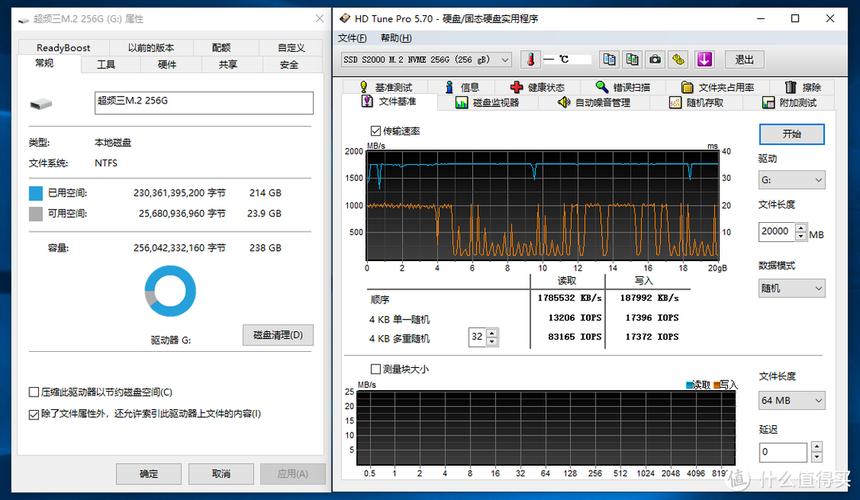Open the Erase (擦除) tab

click(x=803, y=87)
